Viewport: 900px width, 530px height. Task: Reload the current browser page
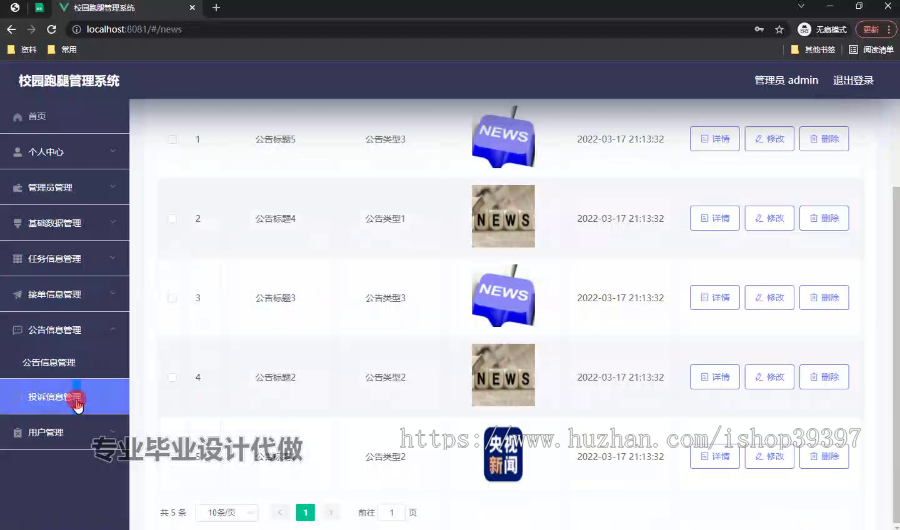coord(52,29)
